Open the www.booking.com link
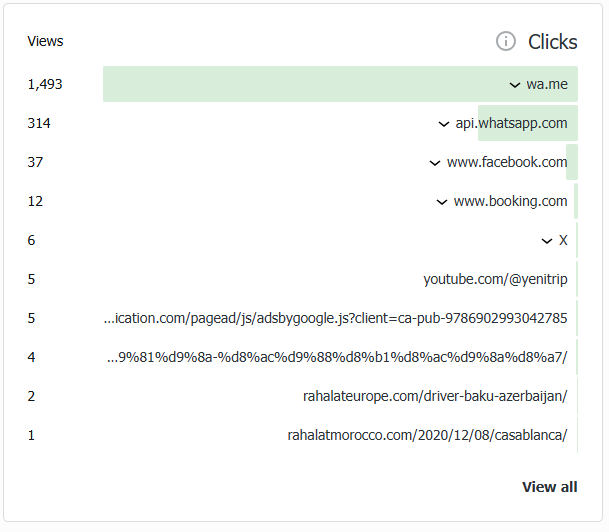 [x=510, y=202]
